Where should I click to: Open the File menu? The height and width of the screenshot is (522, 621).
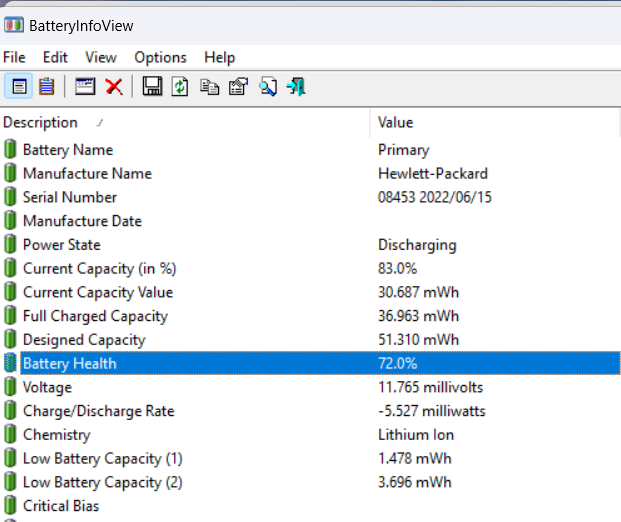[x=14, y=57]
